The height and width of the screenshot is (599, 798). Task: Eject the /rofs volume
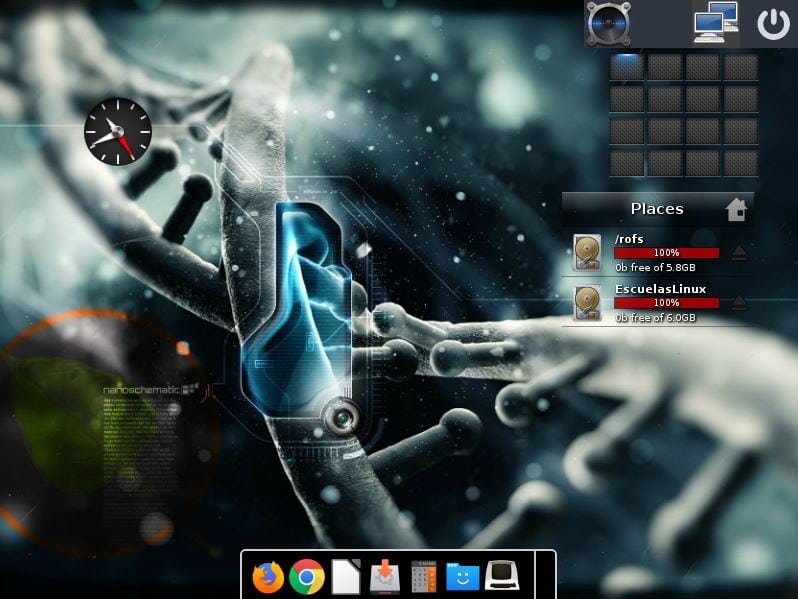point(739,253)
